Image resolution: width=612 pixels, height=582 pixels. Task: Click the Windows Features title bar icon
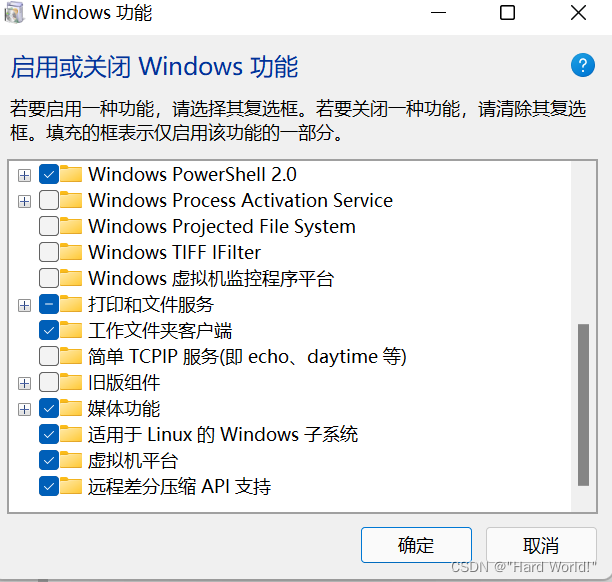[x=15, y=13]
